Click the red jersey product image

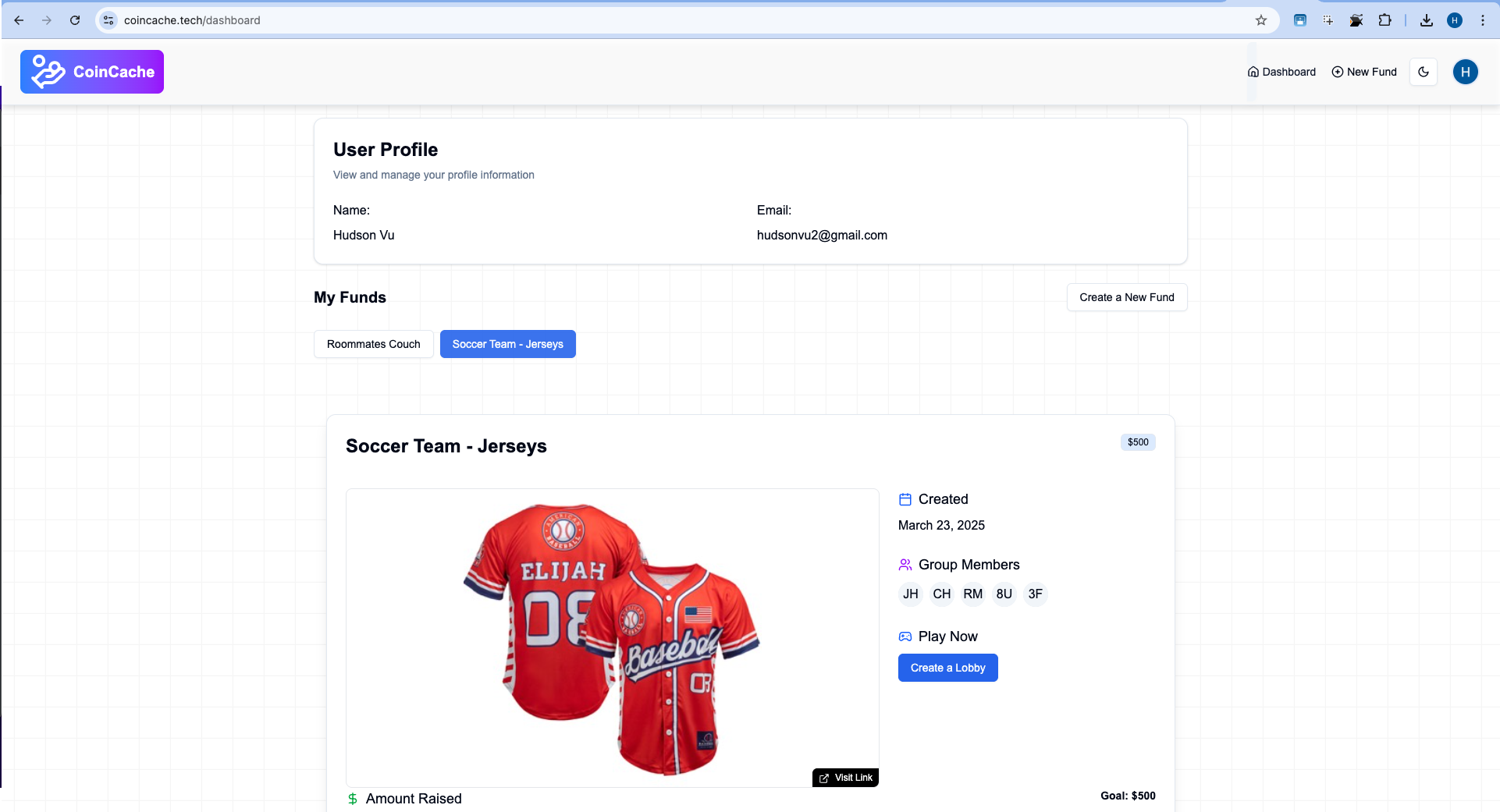[612, 637]
